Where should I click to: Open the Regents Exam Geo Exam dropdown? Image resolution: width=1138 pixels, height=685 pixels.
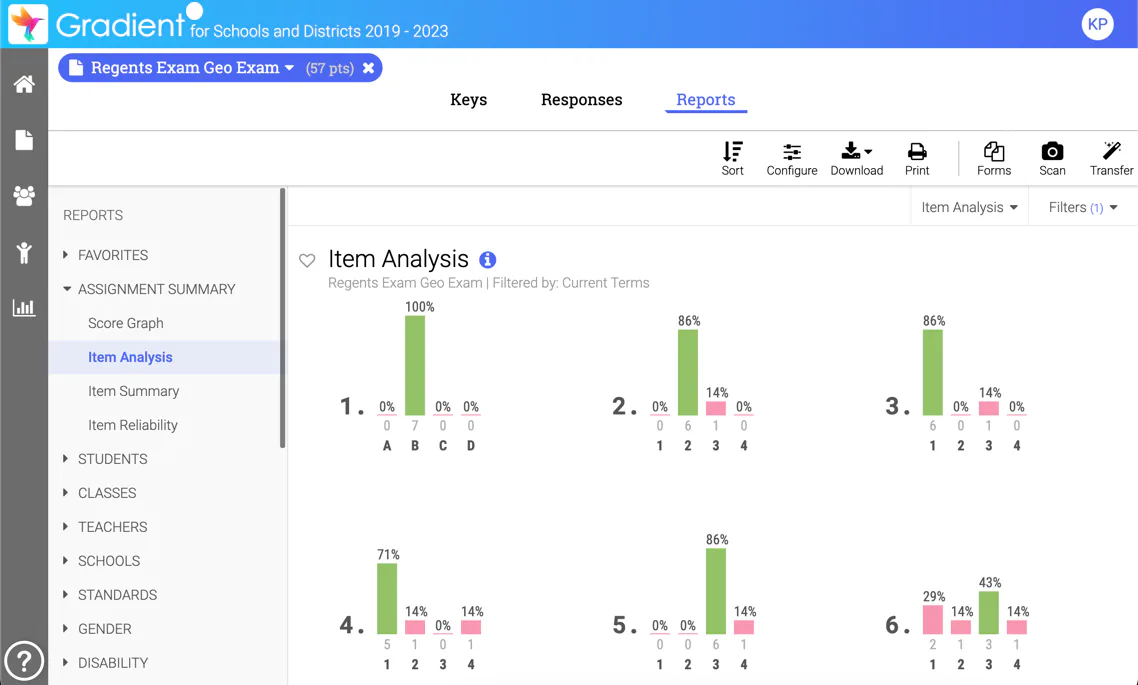point(289,67)
